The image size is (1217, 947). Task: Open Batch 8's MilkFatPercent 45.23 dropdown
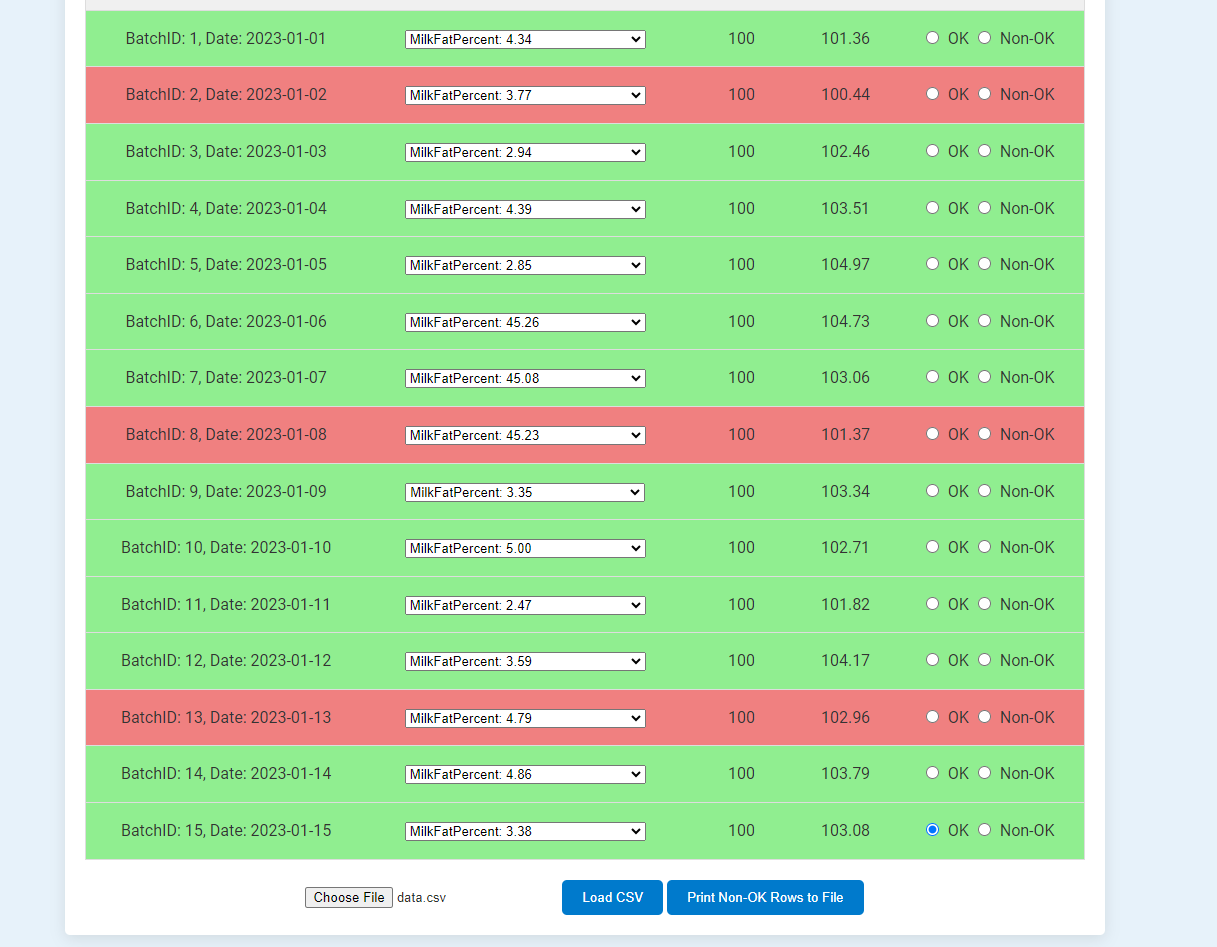(x=525, y=435)
